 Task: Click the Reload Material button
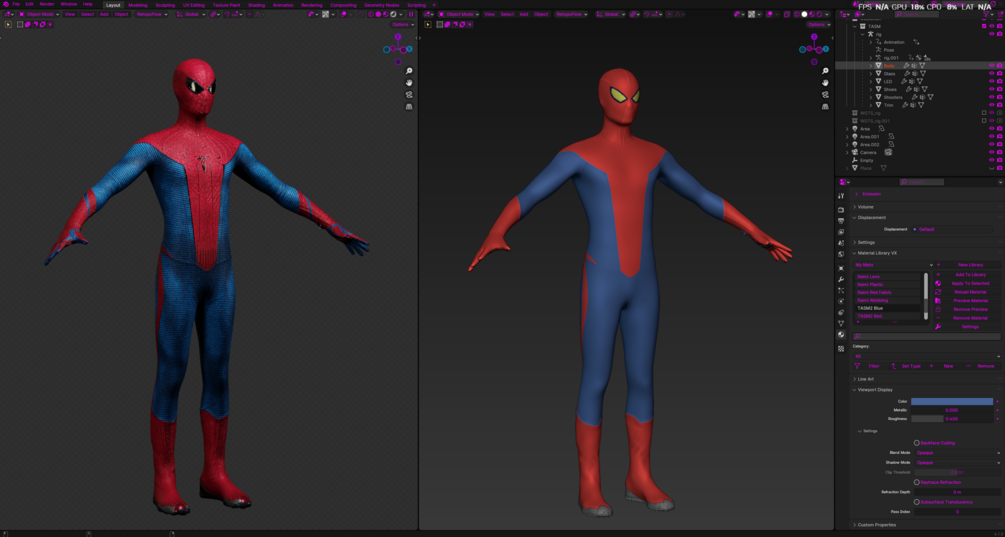pyautogui.click(x=969, y=292)
